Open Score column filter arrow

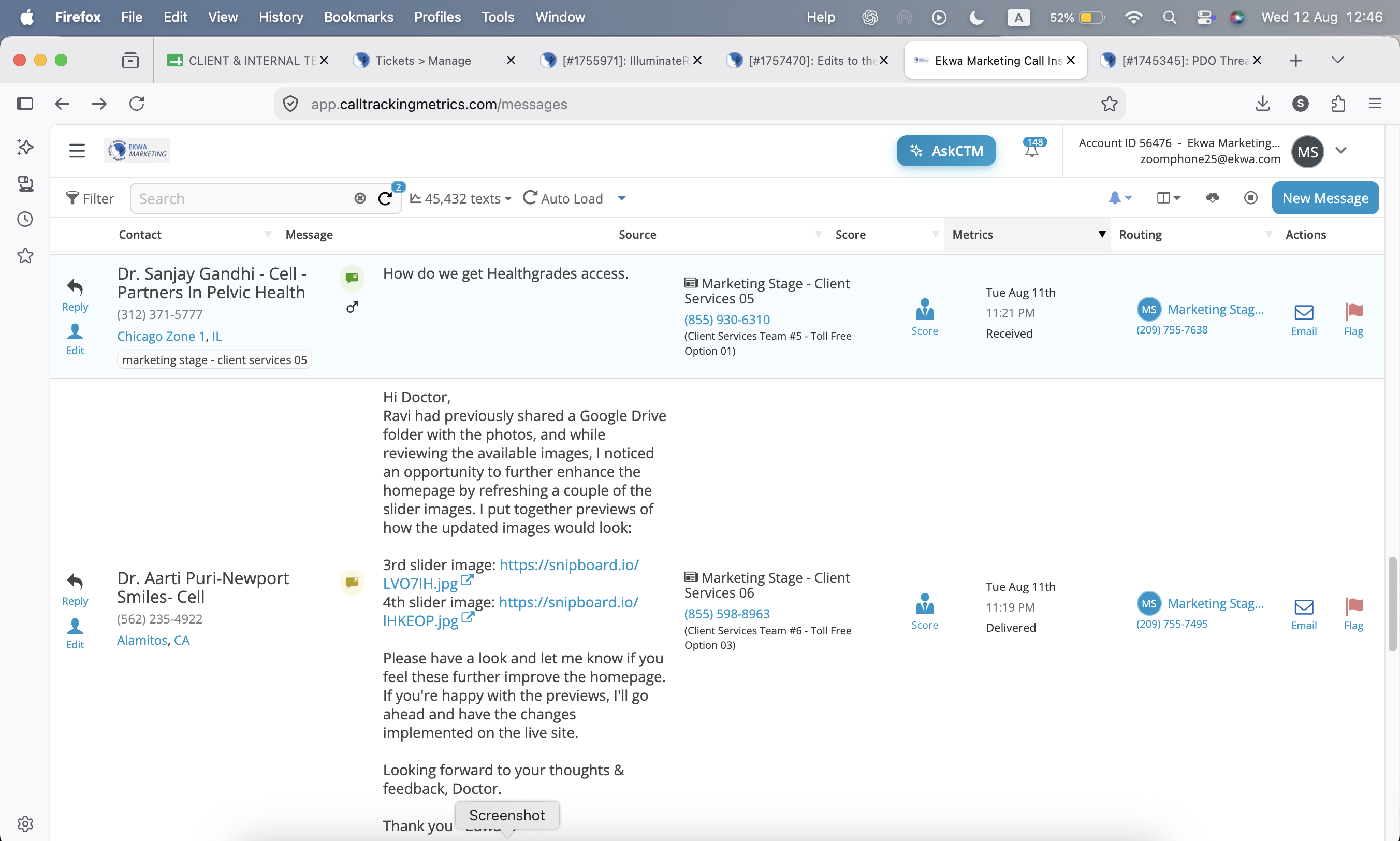(x=936, y=235)
